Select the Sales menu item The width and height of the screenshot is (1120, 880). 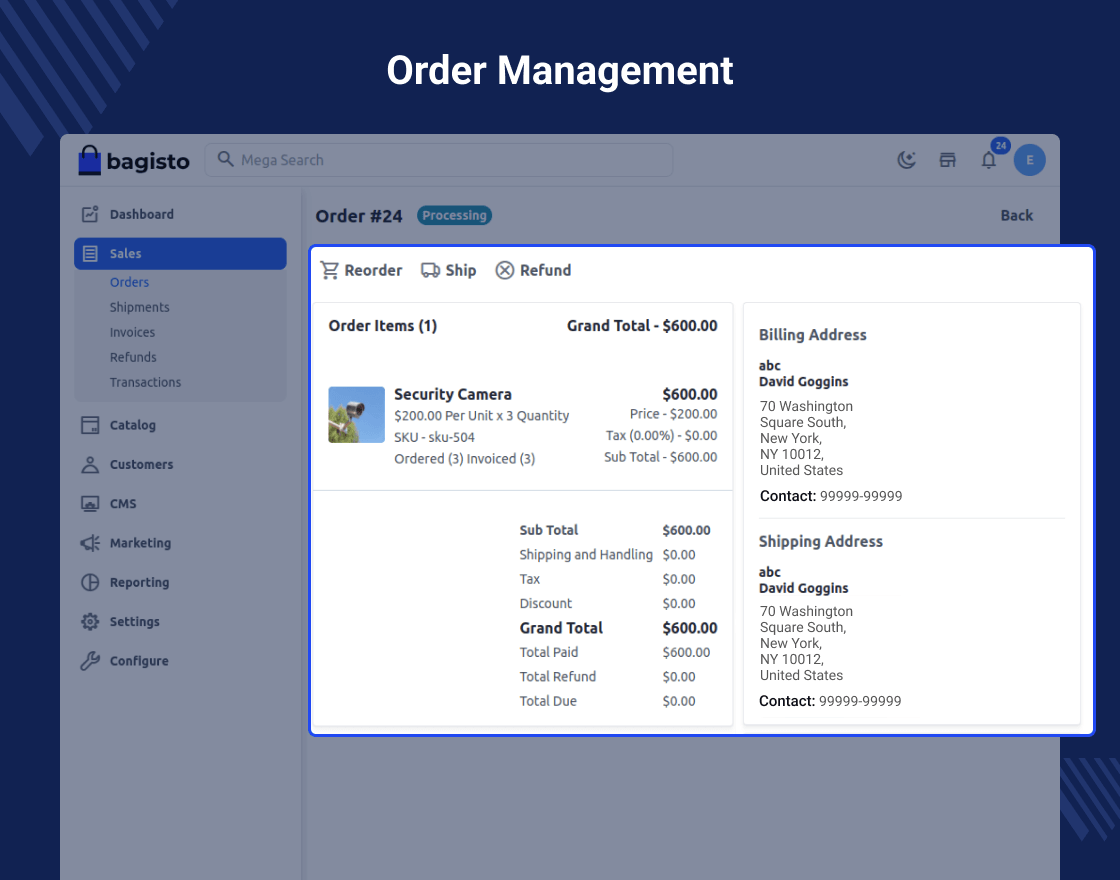pyautogui.click(x=180, y=254)
